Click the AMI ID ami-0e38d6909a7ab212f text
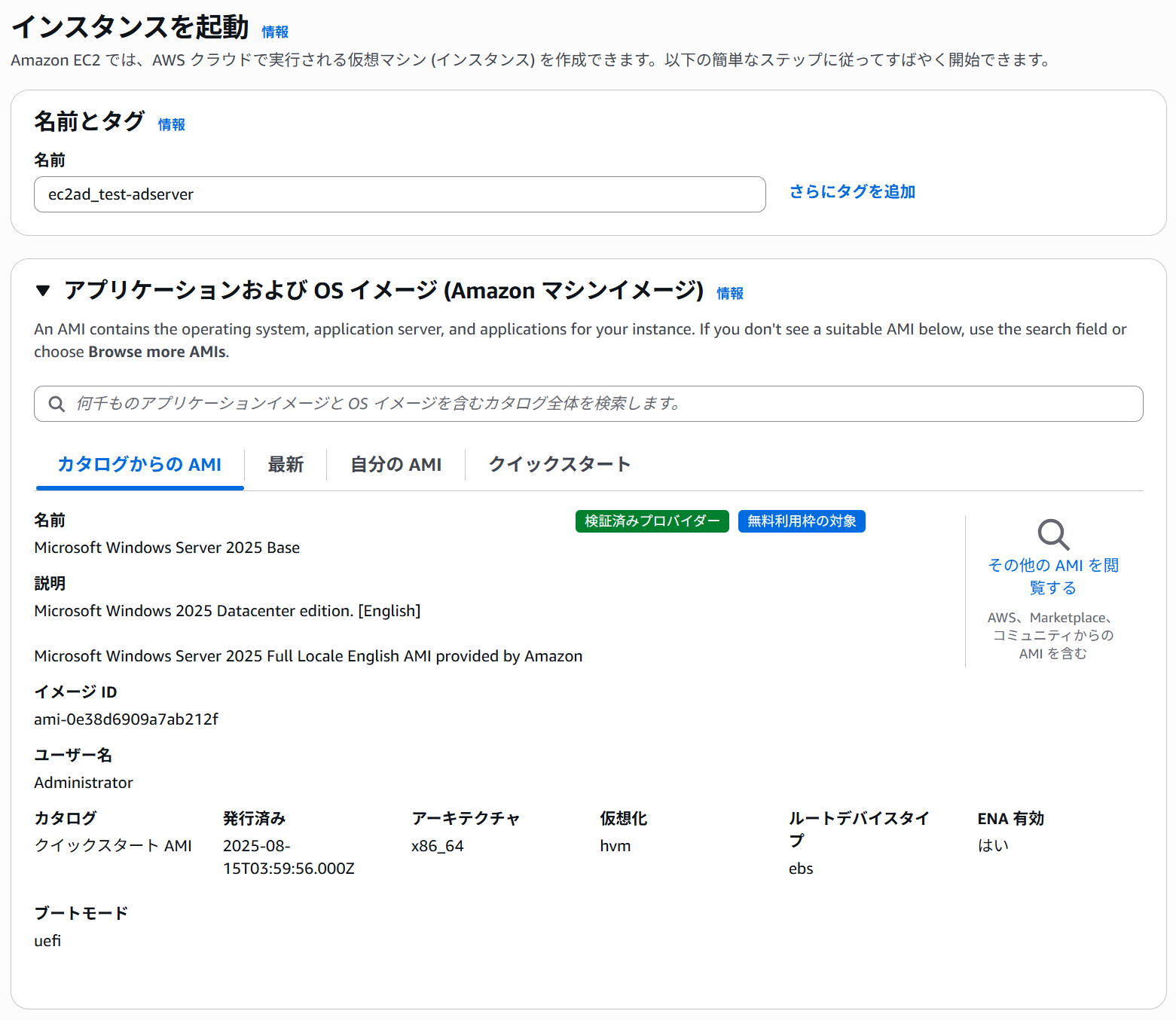The image size is (1176, 1020). 126,719
